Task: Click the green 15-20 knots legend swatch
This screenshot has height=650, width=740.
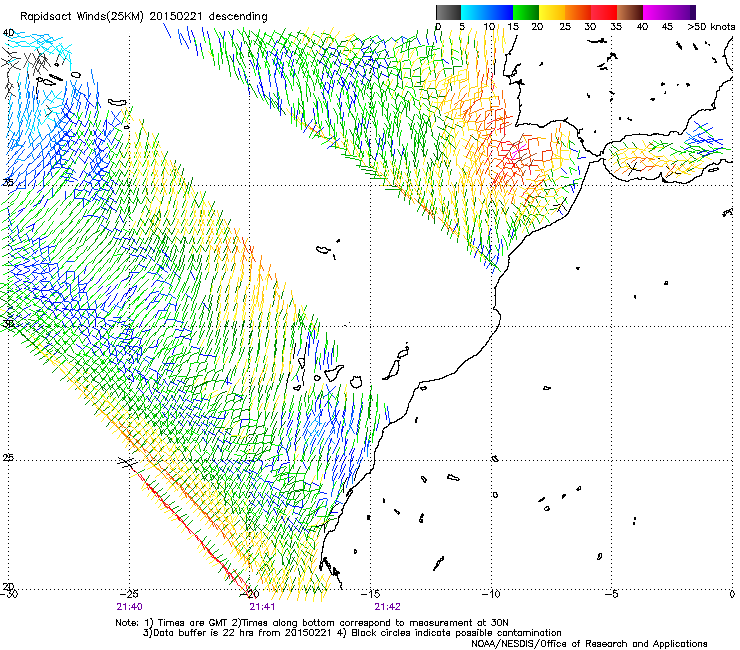Action: point(526,12)
